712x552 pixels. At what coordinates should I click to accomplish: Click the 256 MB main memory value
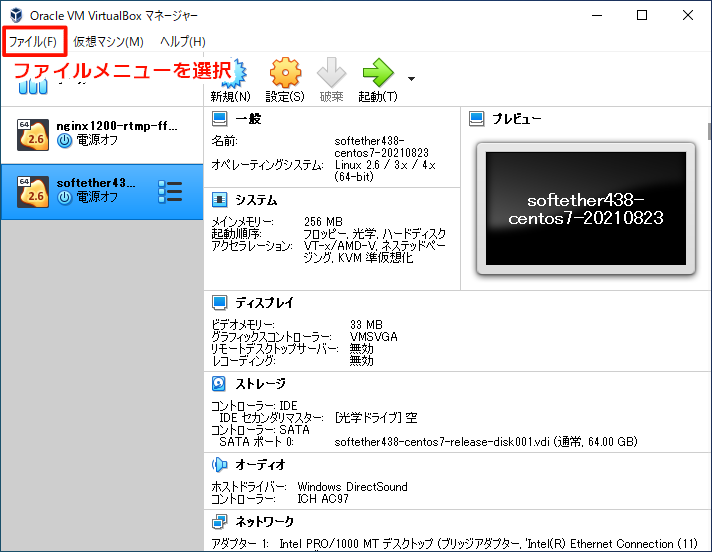pos(323,222)
